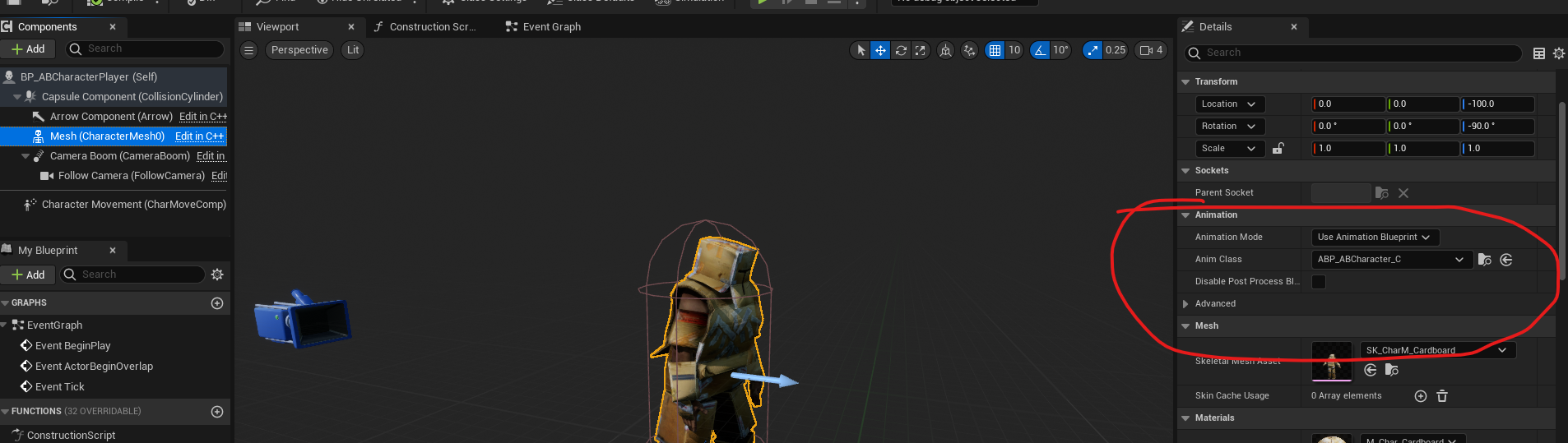
Task: Activate the Select mode arrow tool
Action: coord(861,50)
